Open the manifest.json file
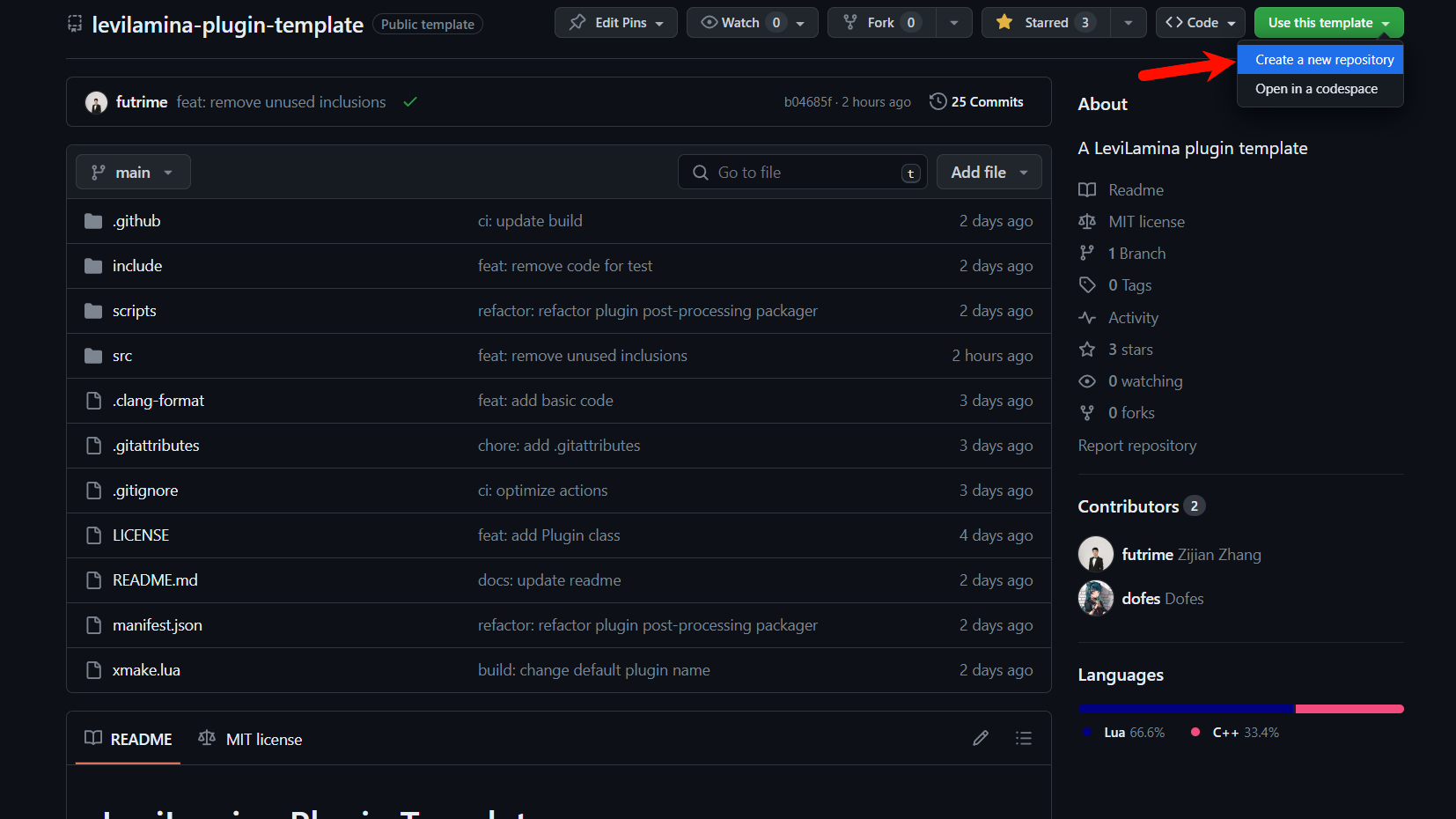Viewport: 1456px width, 819px height. (158, 625)
